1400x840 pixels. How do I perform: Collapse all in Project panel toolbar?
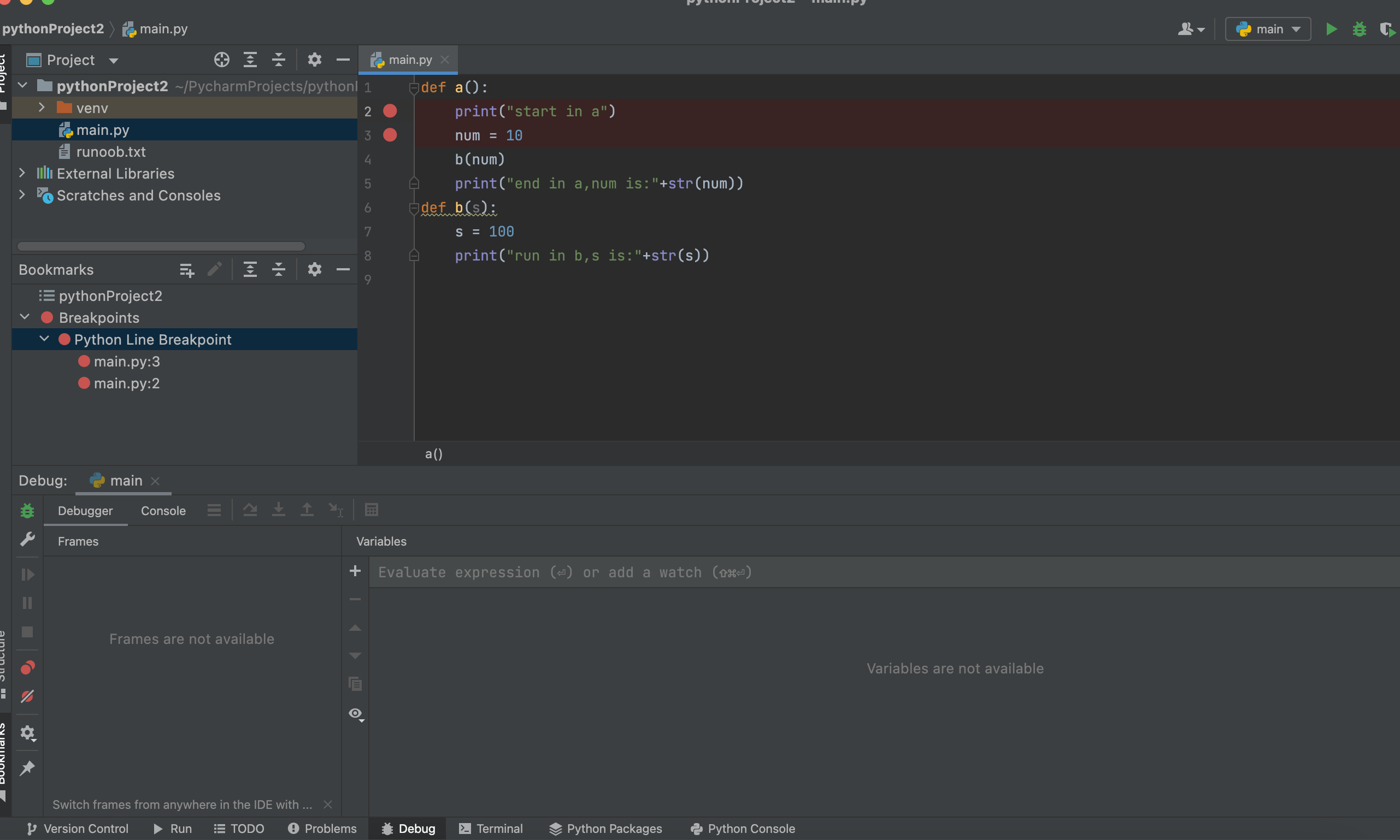pos(278,60)
